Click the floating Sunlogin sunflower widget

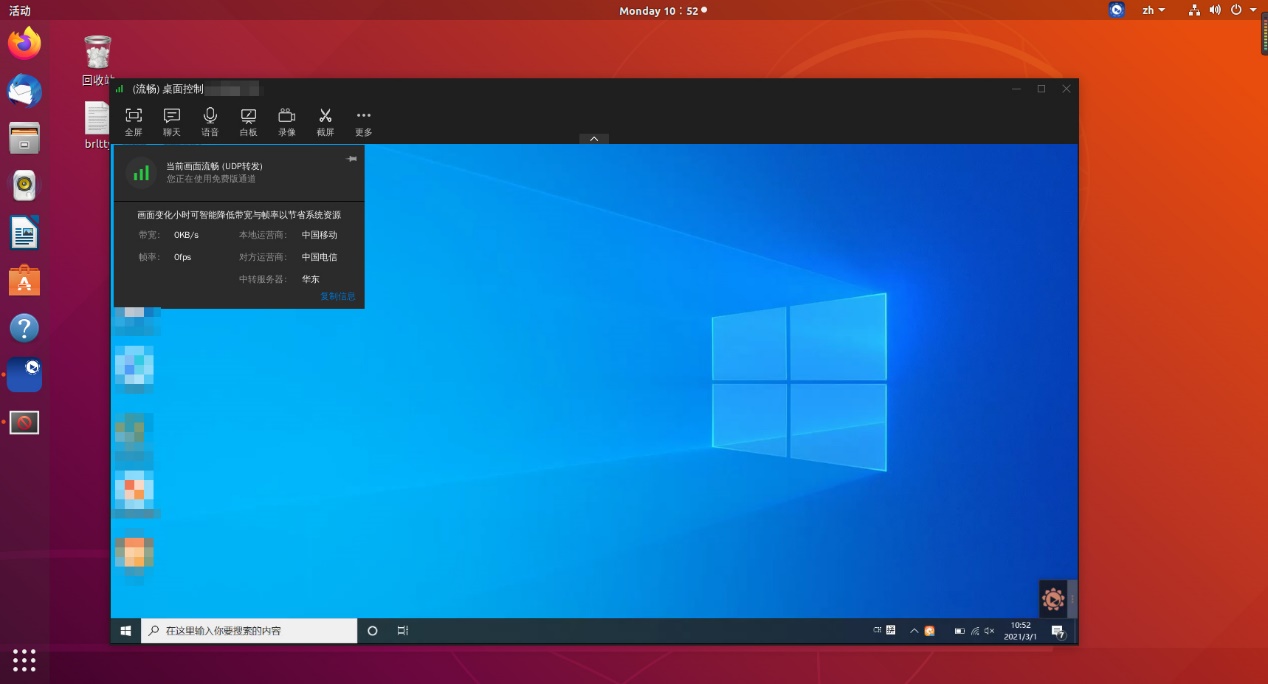pyautogui.click(x=1053, y=599)
